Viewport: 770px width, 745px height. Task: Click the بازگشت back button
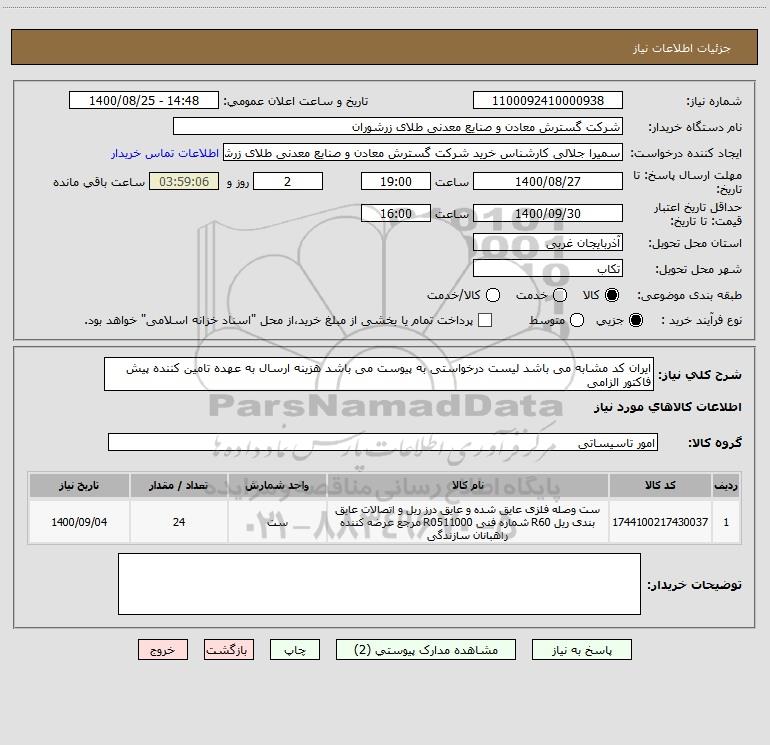pyautogui.click(x=229, y=650)
